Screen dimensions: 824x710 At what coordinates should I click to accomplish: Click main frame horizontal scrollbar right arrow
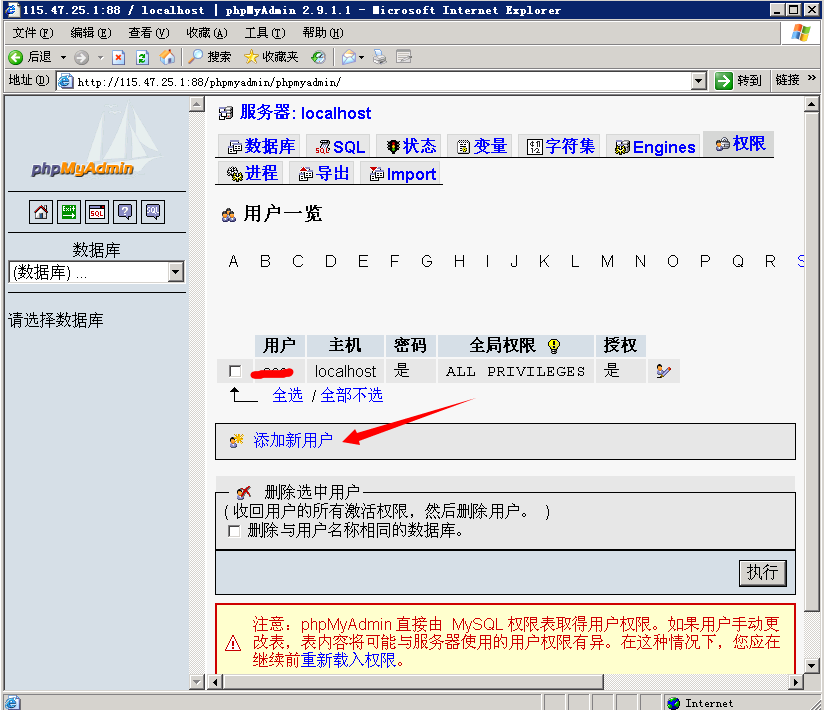(x=796, y=682)
